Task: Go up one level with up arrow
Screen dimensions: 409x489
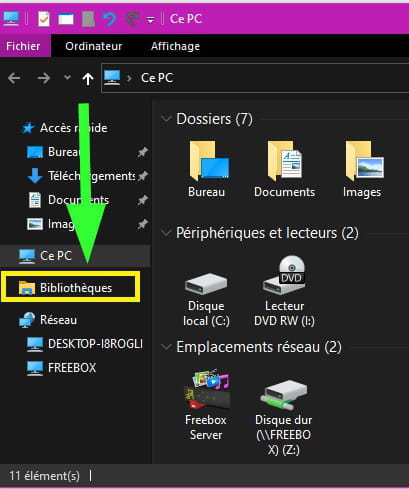Action: point(88,79)
